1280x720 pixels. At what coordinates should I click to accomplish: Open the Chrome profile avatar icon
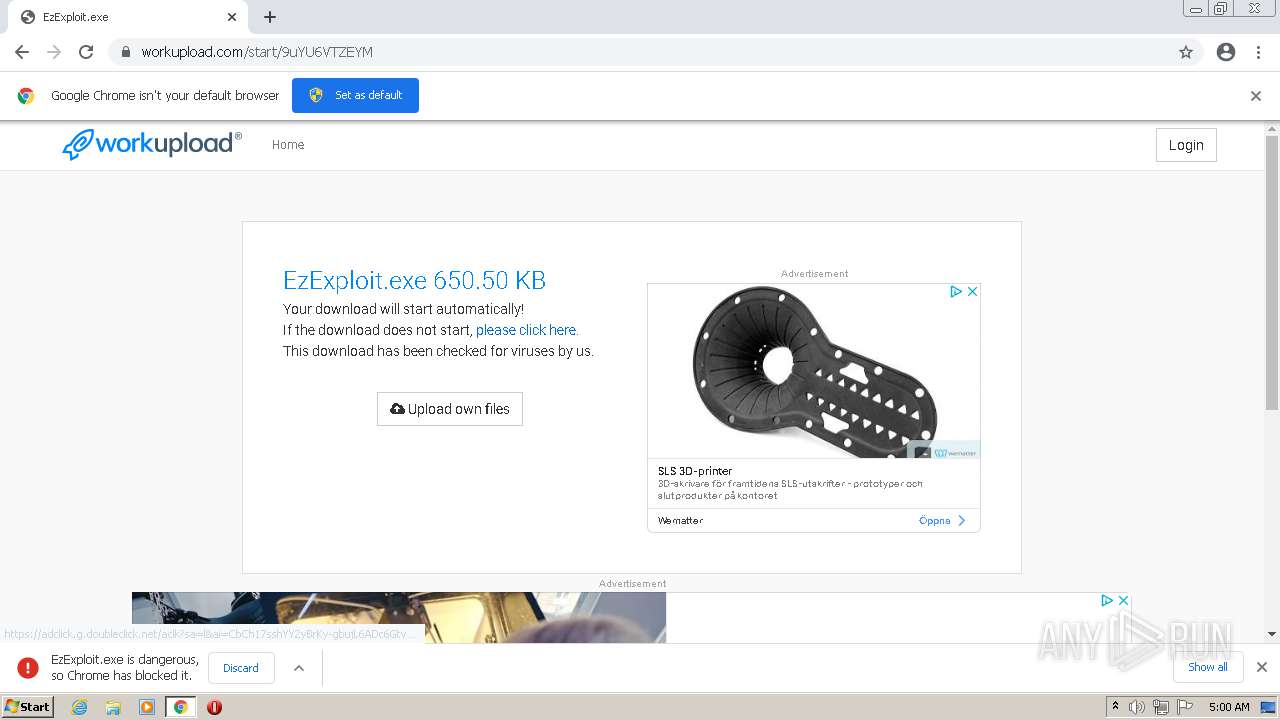coord(1226,52)
